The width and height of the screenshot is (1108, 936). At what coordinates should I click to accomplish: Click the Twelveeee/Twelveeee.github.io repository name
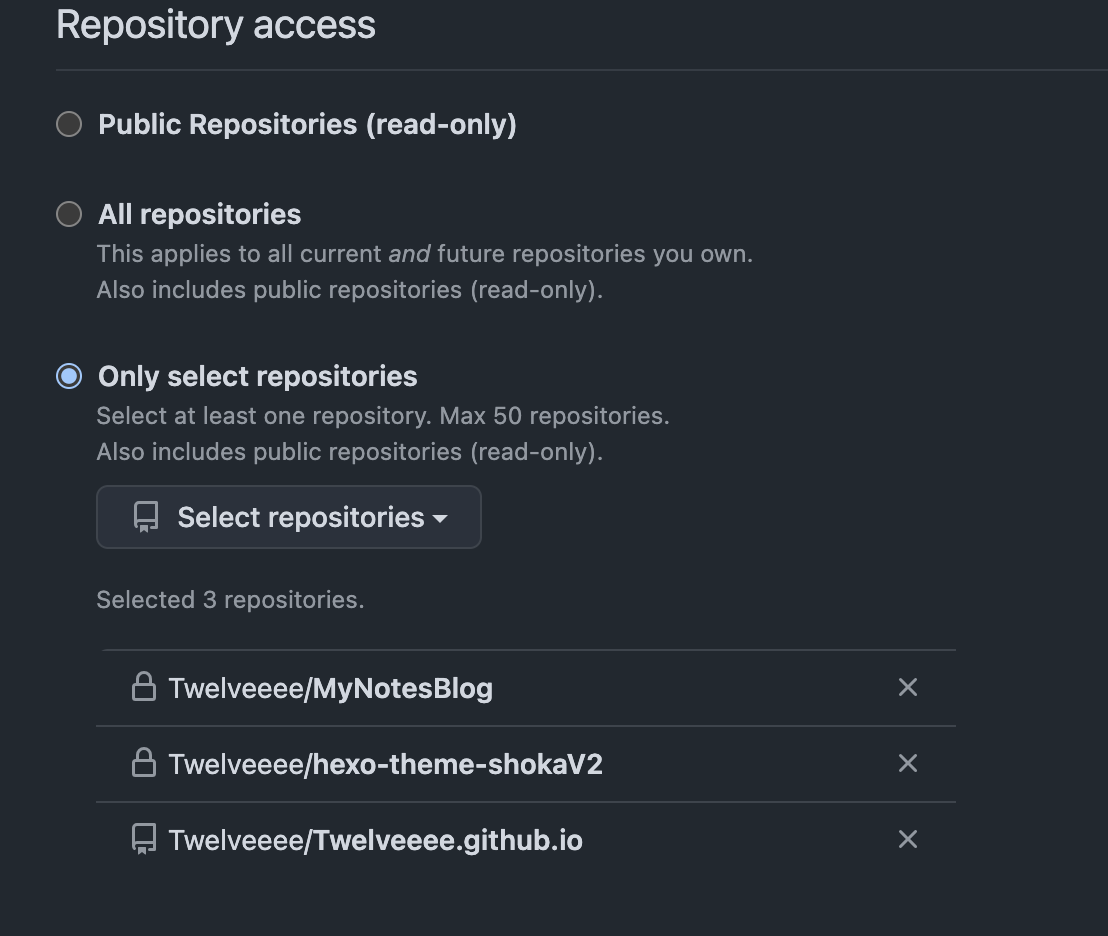[375, 840]
